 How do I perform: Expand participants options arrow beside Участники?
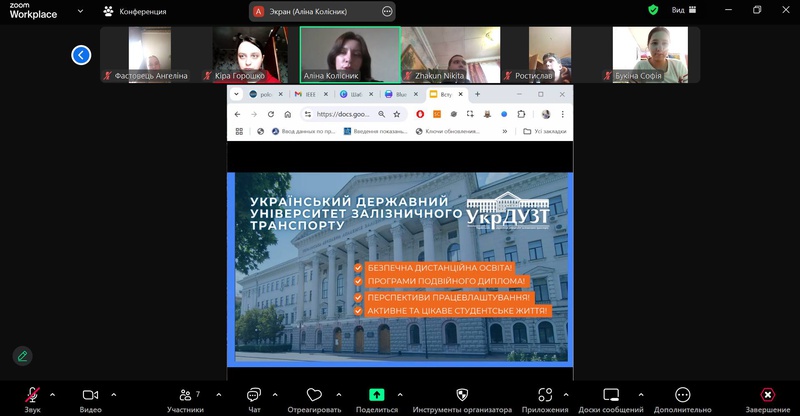point(219,395)
